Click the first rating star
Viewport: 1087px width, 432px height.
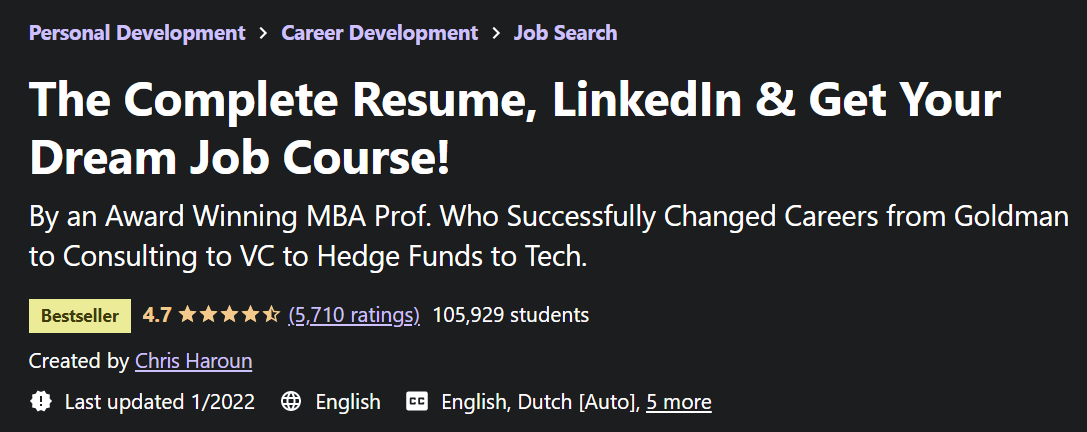(188, 315)
